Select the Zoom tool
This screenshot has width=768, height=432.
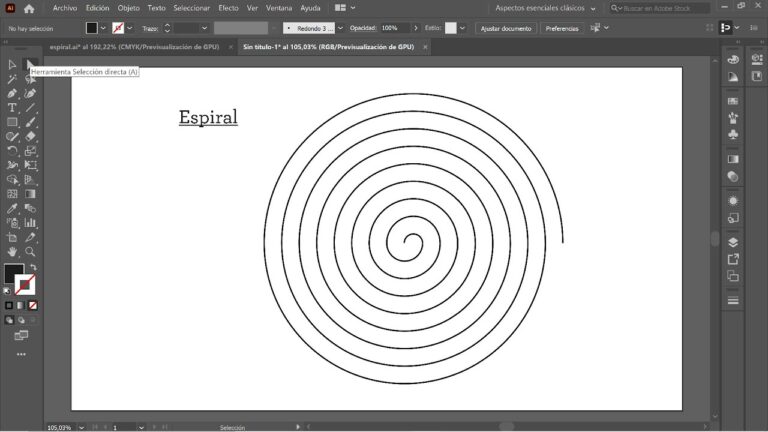pos(30,252)
